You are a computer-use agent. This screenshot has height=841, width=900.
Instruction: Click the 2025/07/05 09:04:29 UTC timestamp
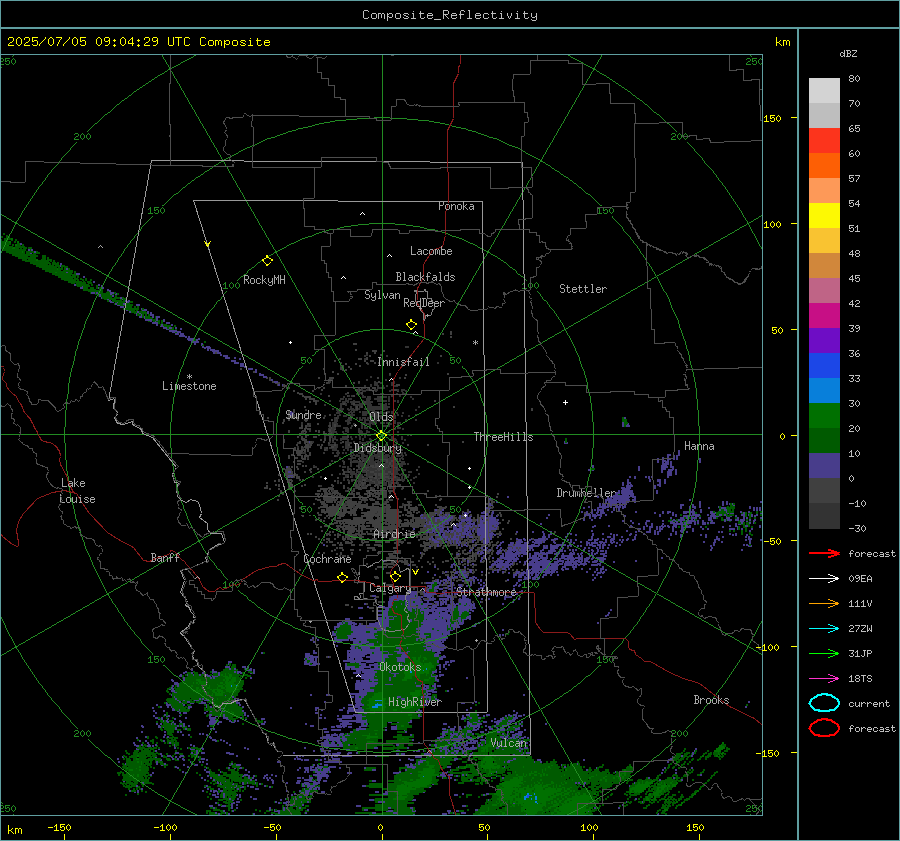99,42
